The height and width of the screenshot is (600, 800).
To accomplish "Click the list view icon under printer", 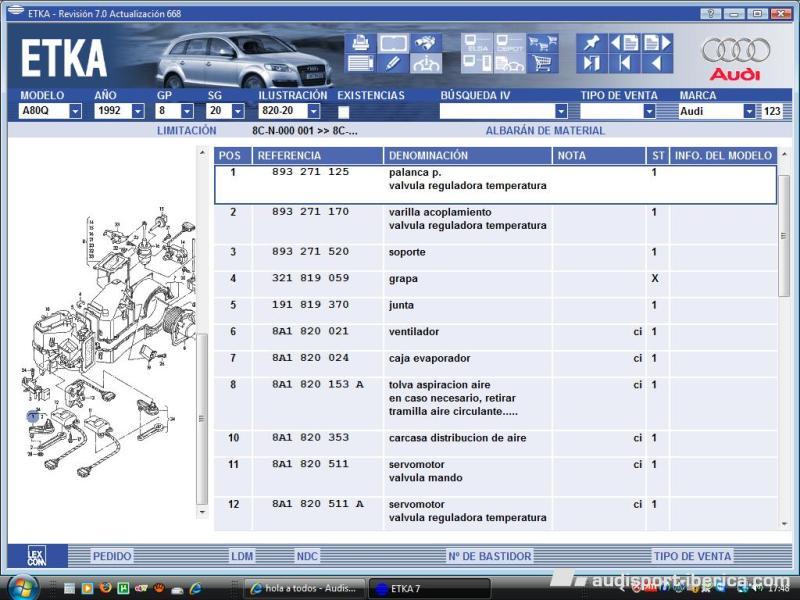I will (360, 64).
